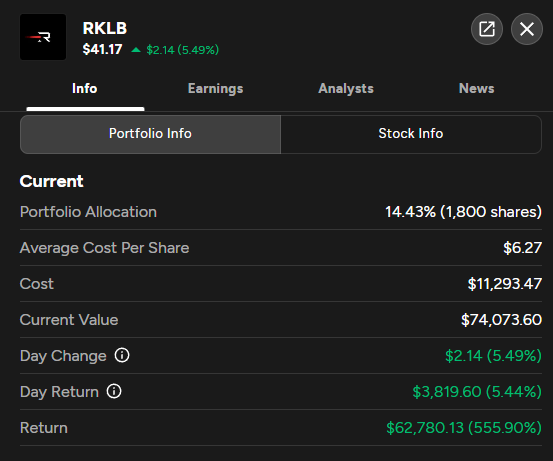The height and width of the screenshot is (461, 553).
Task: Click the green up-arrow change indicator
Action: [x=136, y=50]
